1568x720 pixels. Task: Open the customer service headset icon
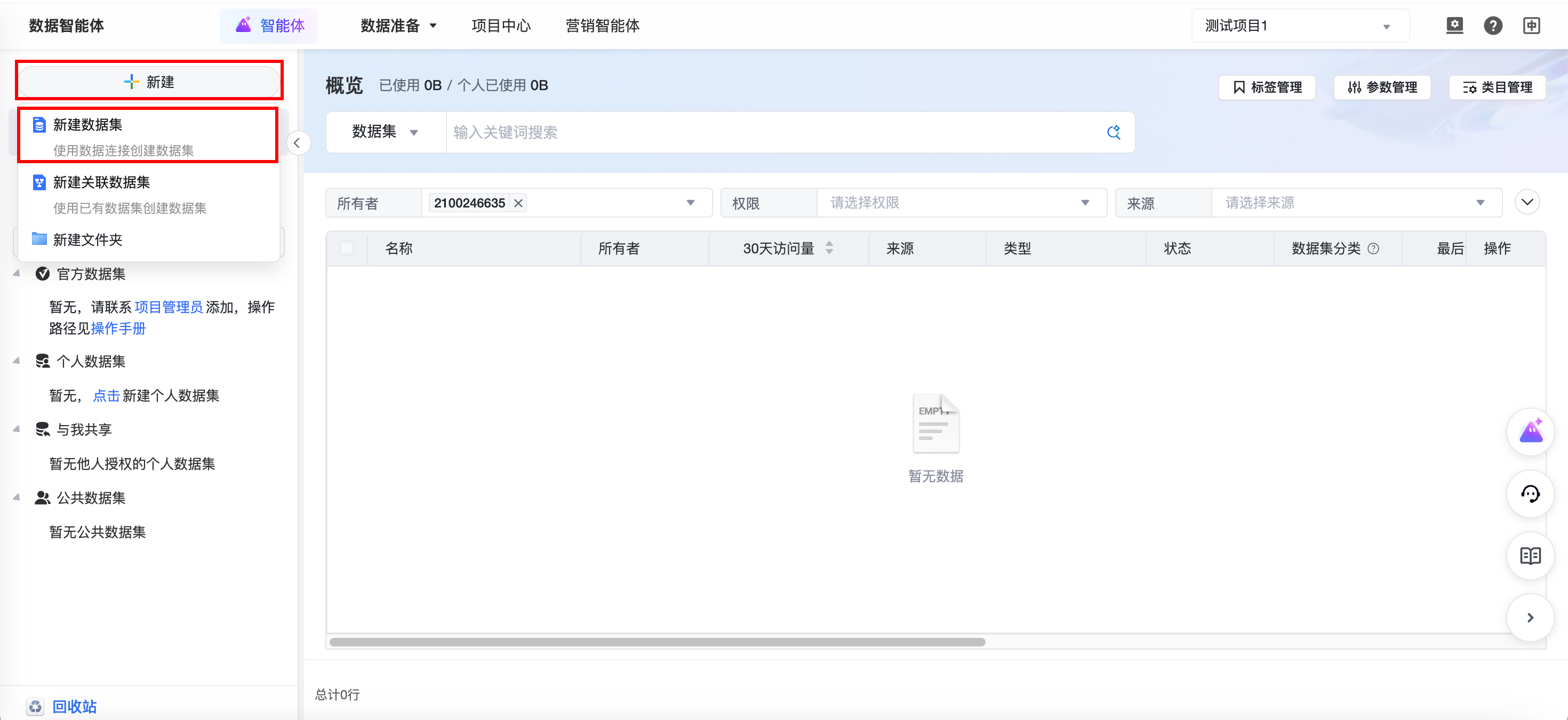pyautogui.click(x=1530, y=493)
